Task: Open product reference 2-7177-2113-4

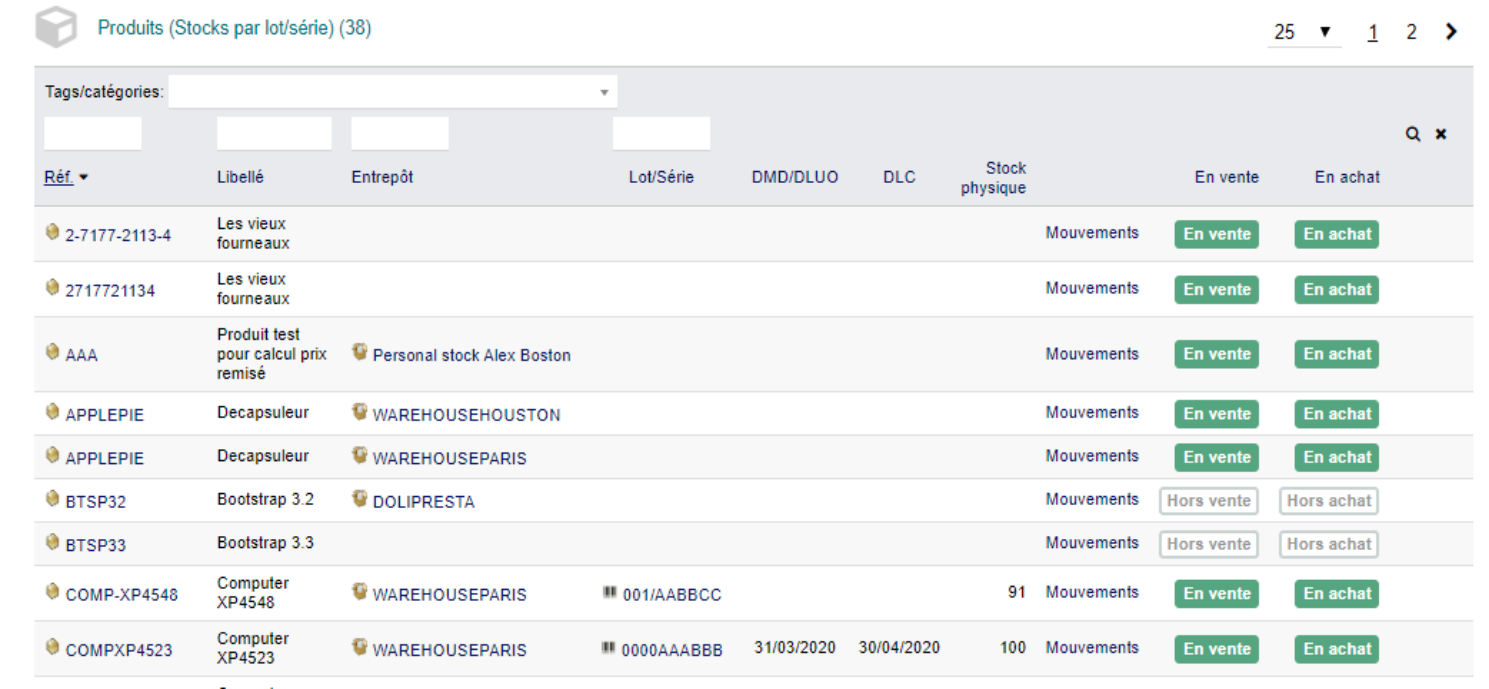Action: coord(118,235)
